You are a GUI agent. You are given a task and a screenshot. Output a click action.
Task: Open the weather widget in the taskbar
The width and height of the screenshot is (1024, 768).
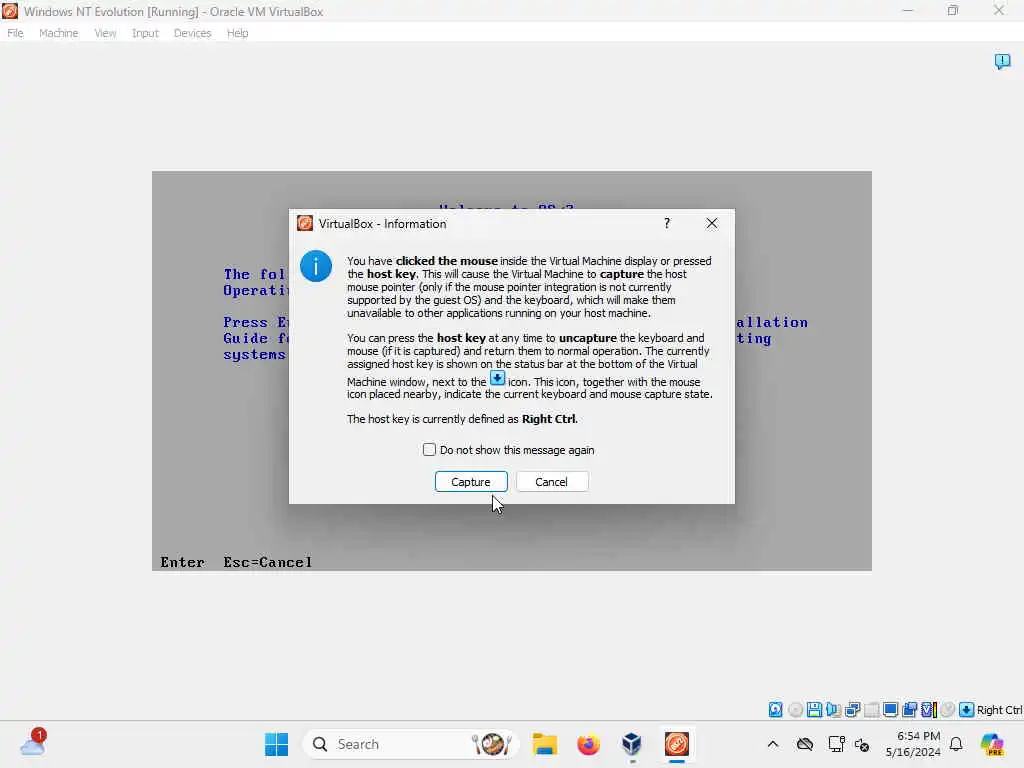pyautogui.click(x=33, y=743)
